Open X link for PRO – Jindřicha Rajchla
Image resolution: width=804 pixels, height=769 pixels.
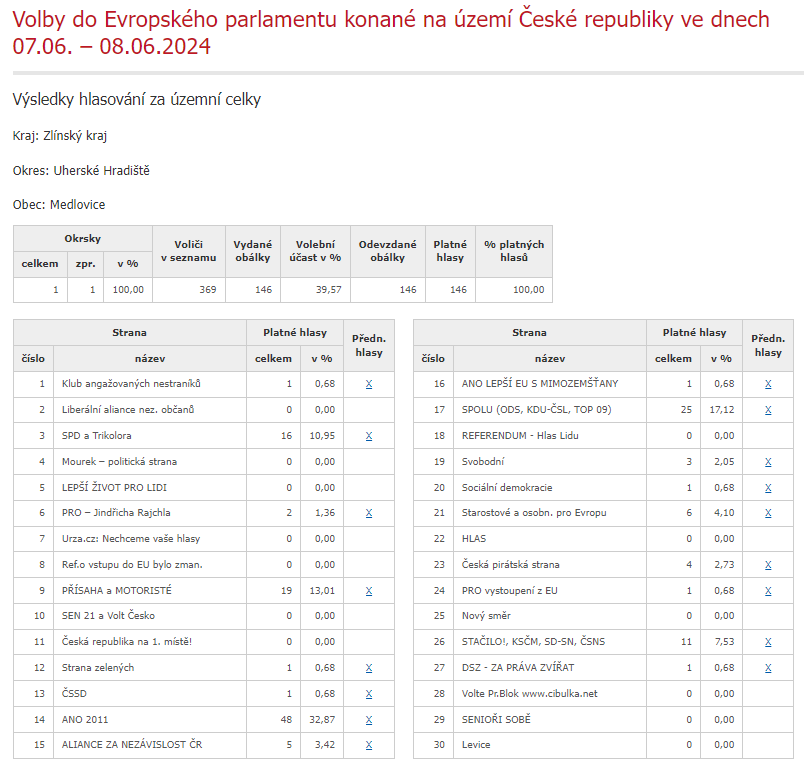tap(369, 513)
